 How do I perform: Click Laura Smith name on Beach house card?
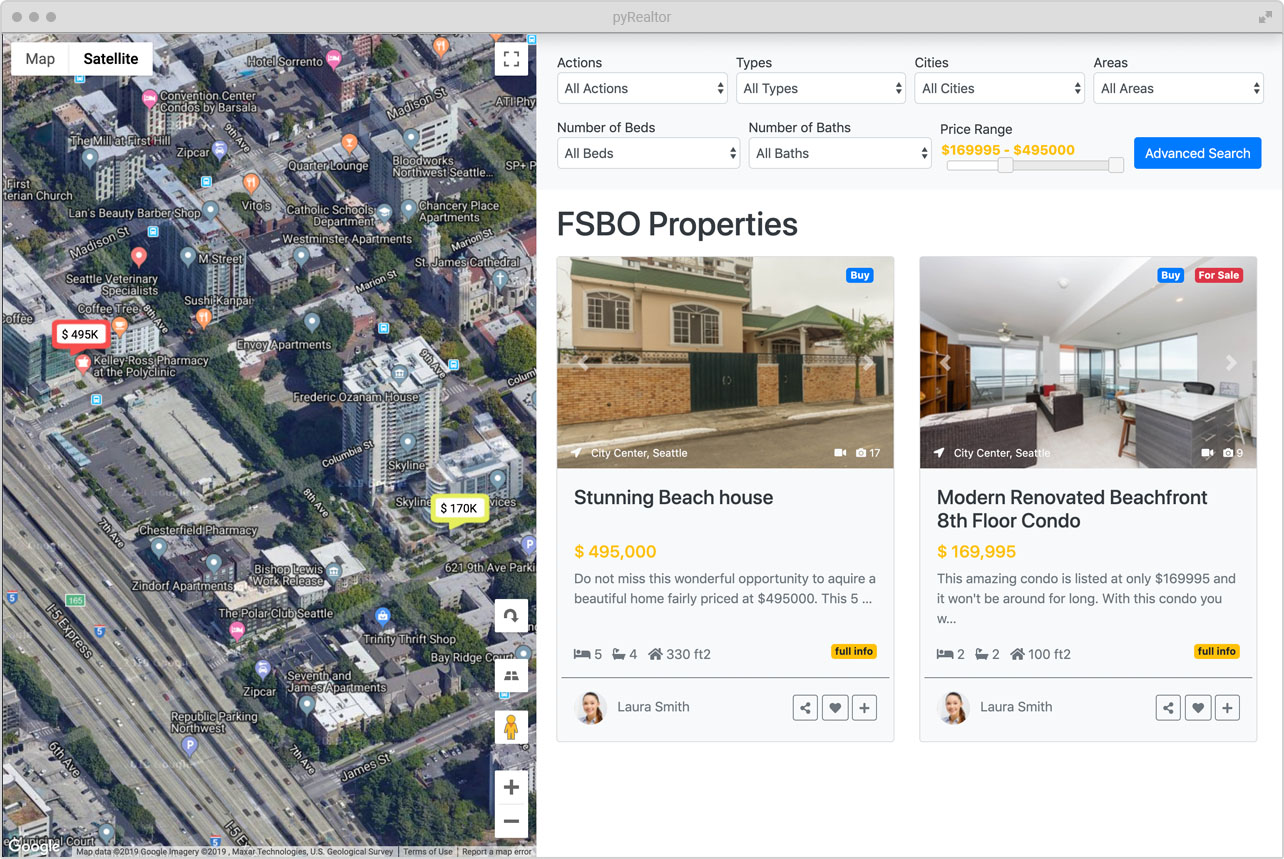653,707
